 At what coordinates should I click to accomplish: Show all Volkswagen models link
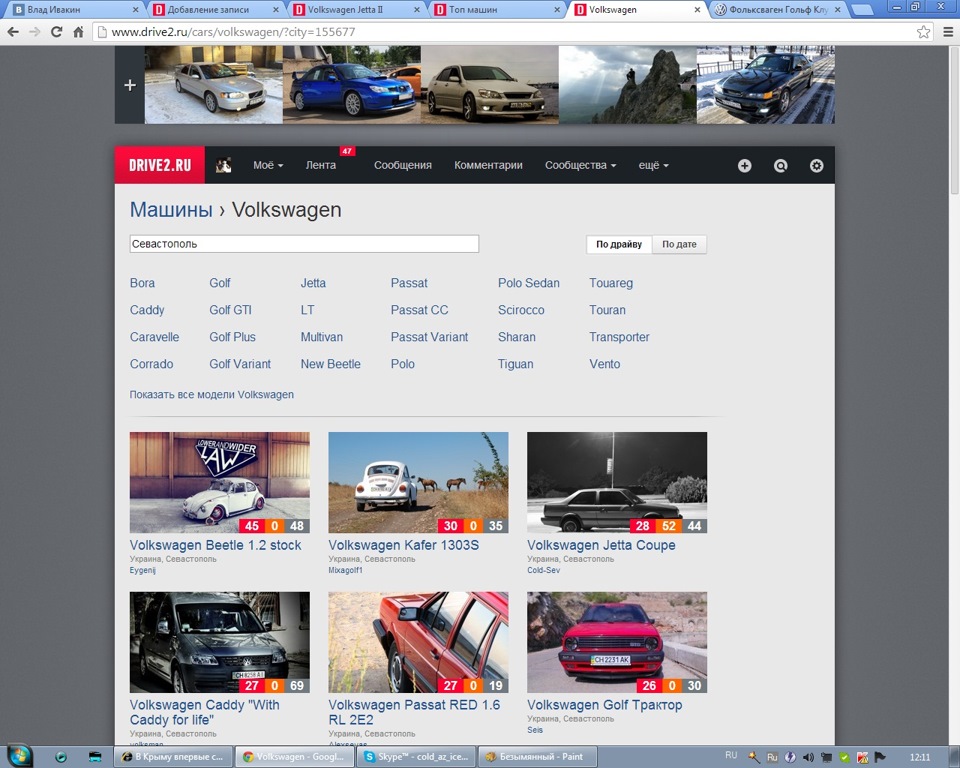pos(212,394)
